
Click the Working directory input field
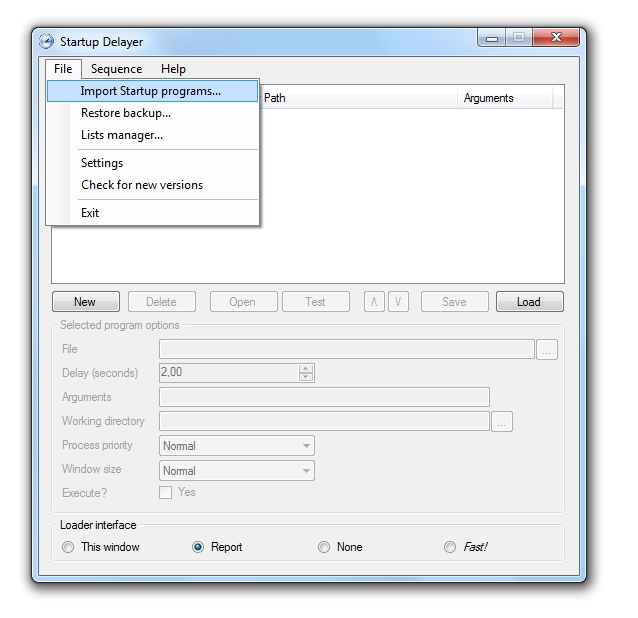coord(324,421)
